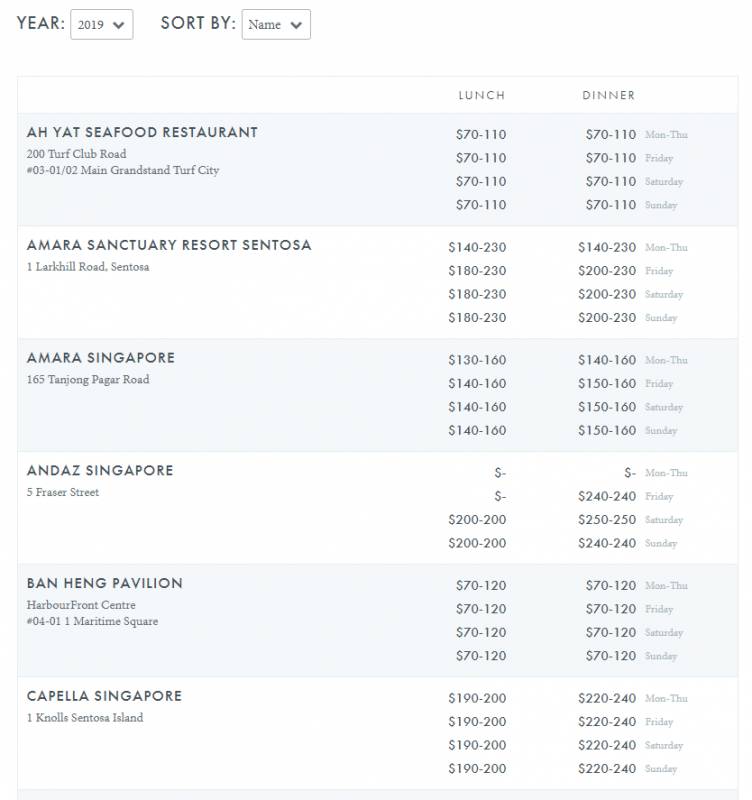Open the Andaz Singapore listing
752x800 pixels.
[100, 470]
